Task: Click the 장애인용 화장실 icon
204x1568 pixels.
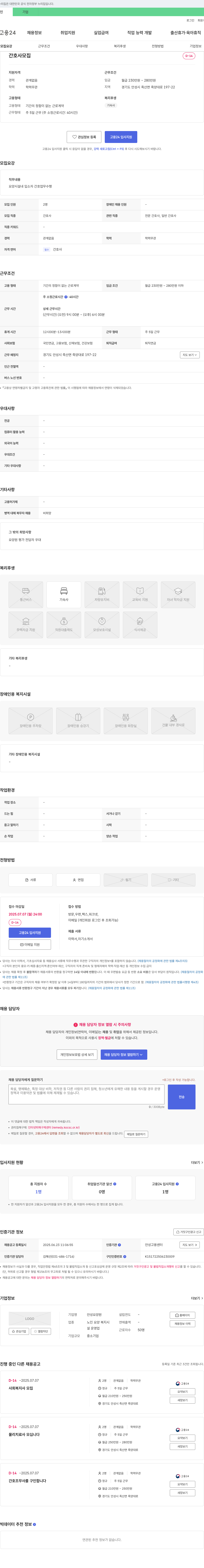Action: pyautogui.click(x=125, y=721)
